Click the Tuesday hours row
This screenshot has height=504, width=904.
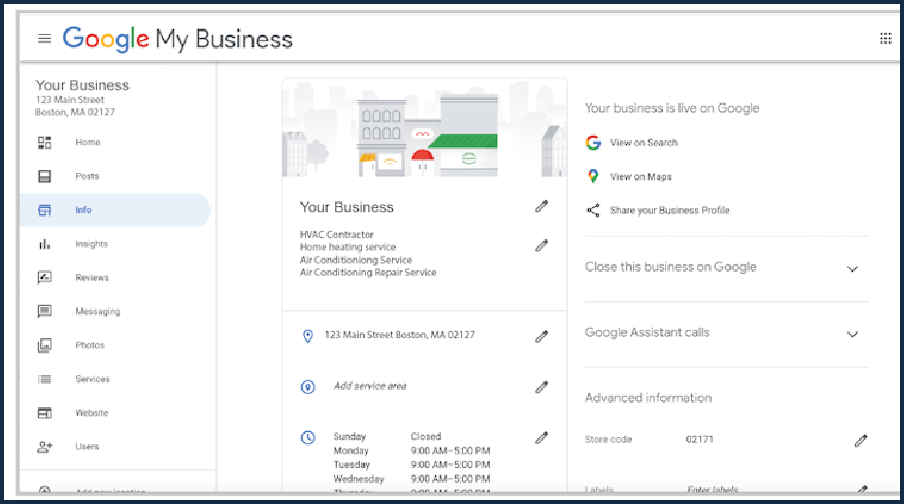412,465
